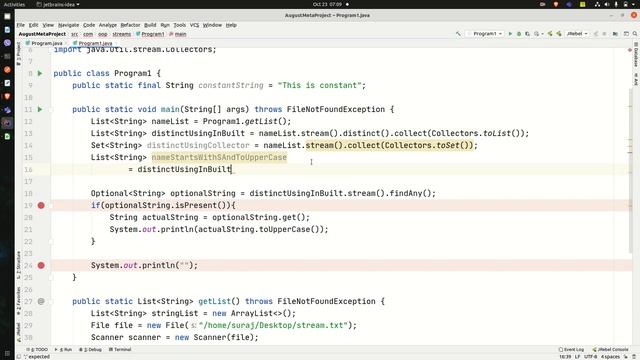Open the Run menu
This screenshot has height=360, width=640.
tap(165, 25)
